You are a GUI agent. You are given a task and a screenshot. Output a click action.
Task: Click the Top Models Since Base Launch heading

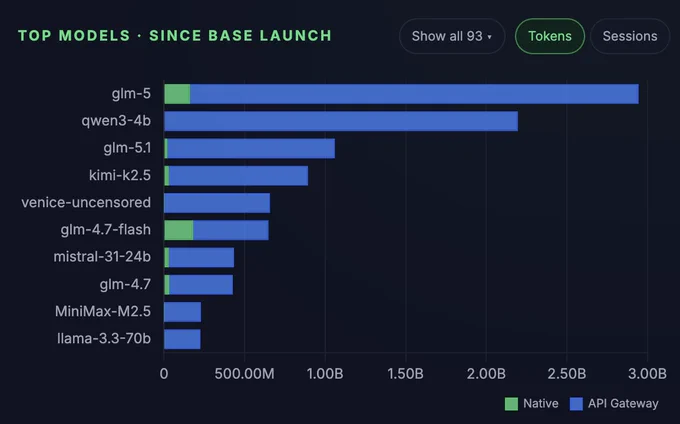click(x=175, y=36)
